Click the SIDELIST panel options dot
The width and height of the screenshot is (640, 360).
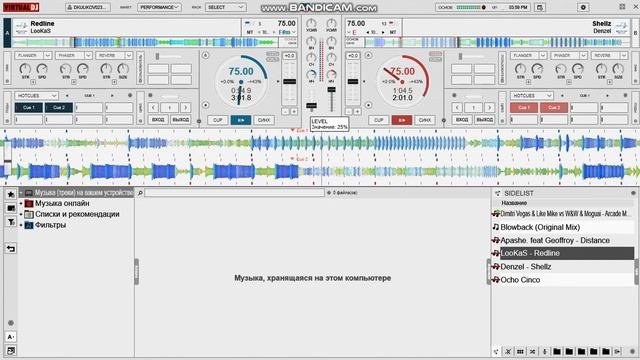pyautogui.click(x=633, y=193)
